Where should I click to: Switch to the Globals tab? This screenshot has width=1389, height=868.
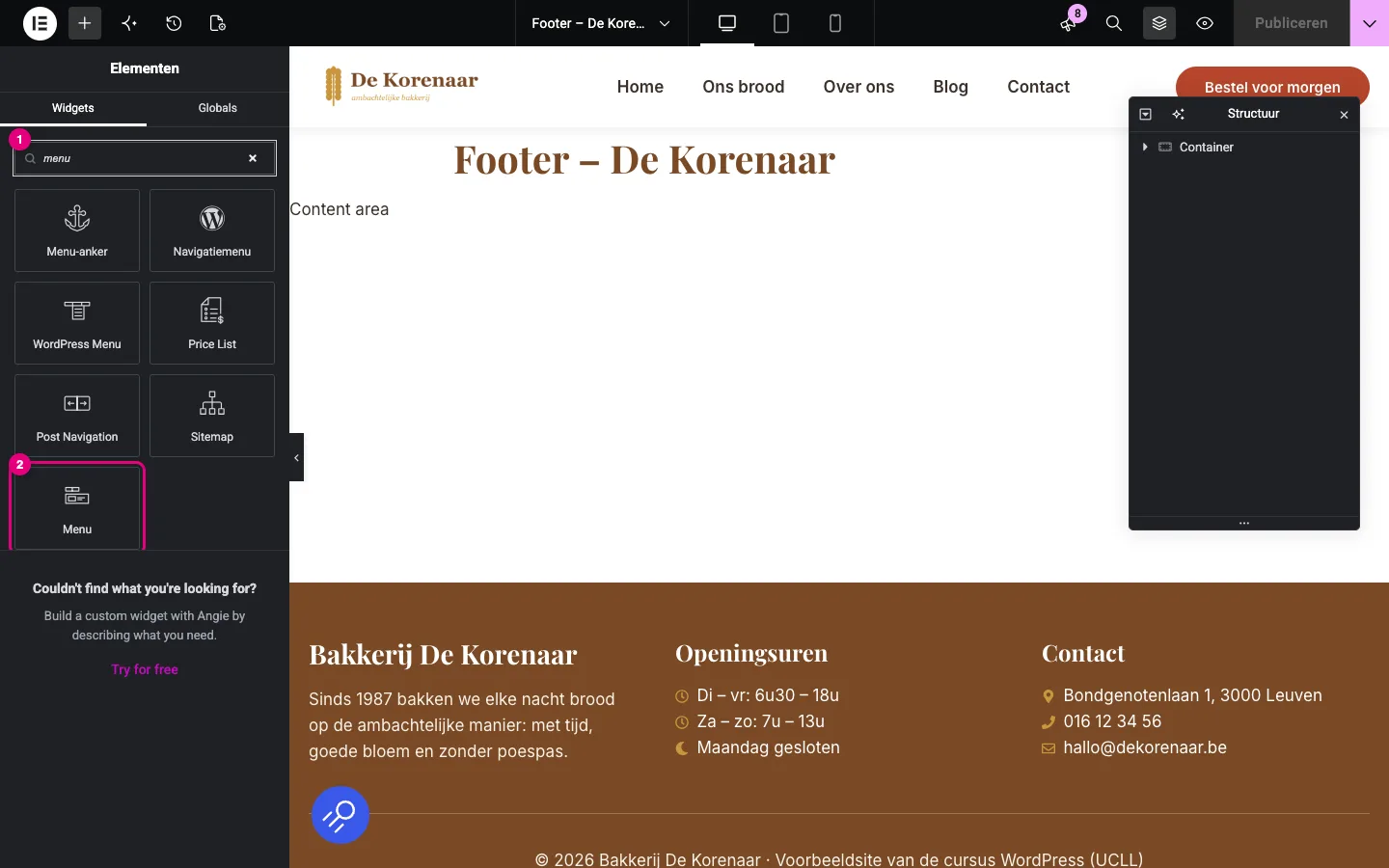click(x=218, y=108)
